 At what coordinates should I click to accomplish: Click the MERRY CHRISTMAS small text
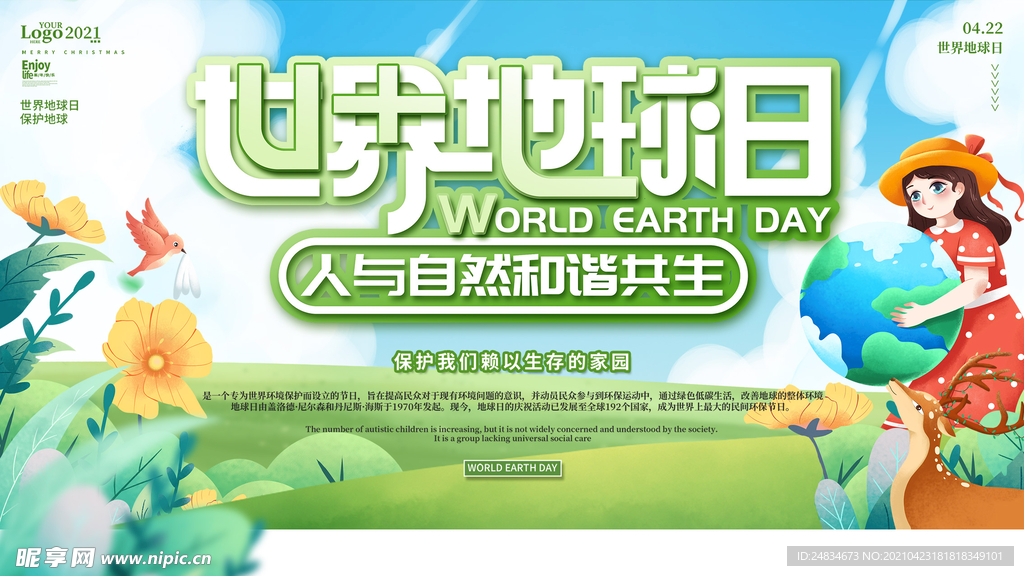click(72, 52)
